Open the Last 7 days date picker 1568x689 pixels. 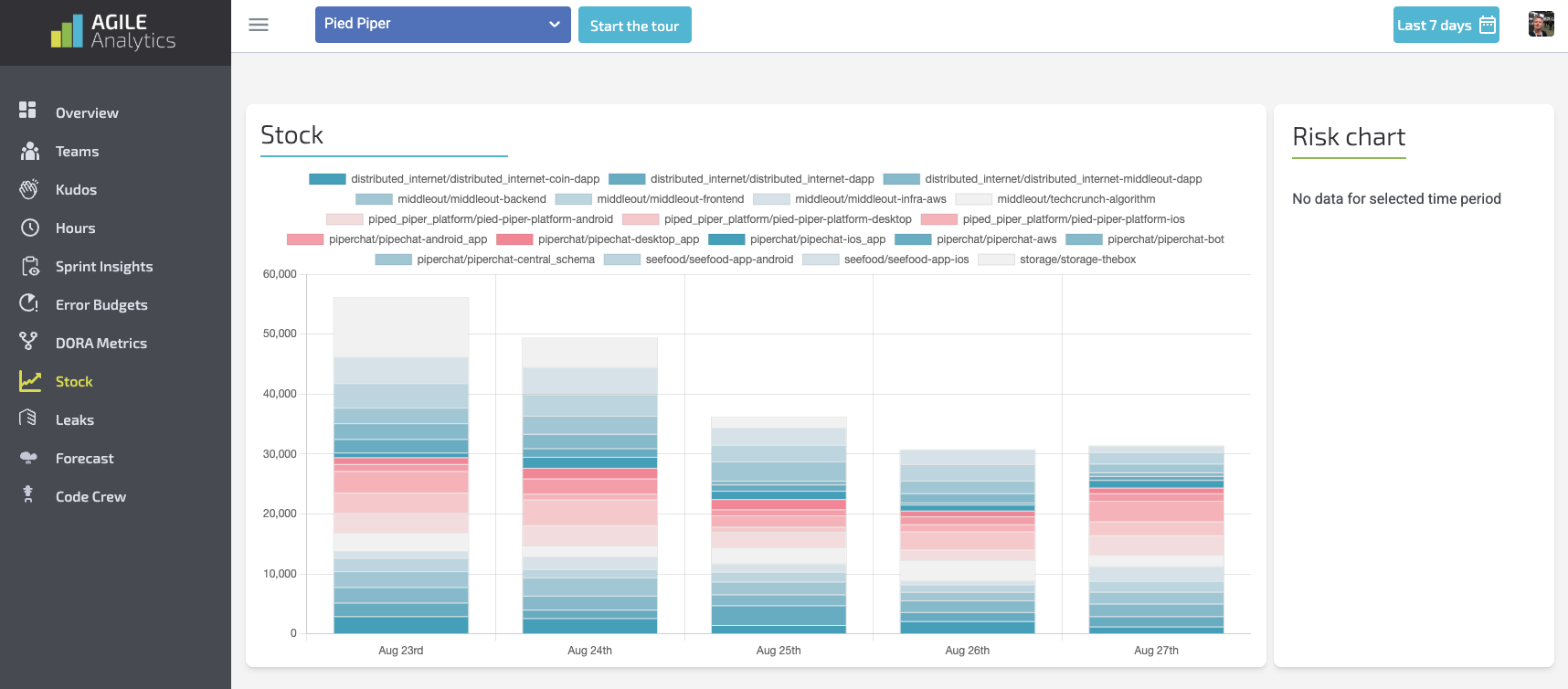coord(1446,26)
